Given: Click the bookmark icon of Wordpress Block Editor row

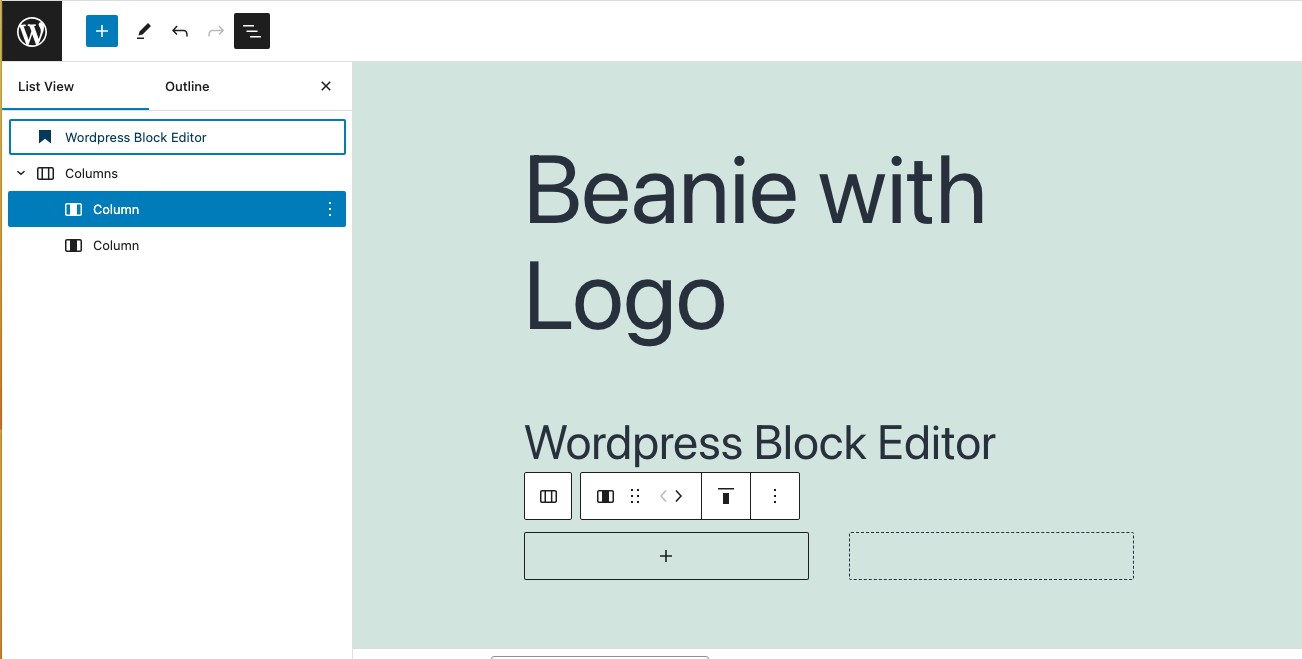Looking at the screenshot, I should click(x=45, y=137).
